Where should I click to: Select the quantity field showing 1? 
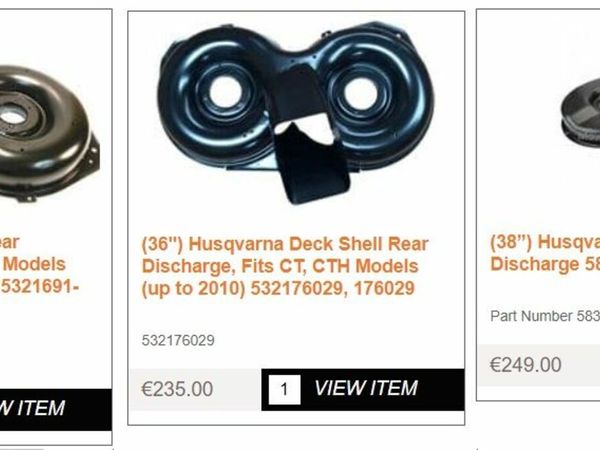tap(284, 390)
